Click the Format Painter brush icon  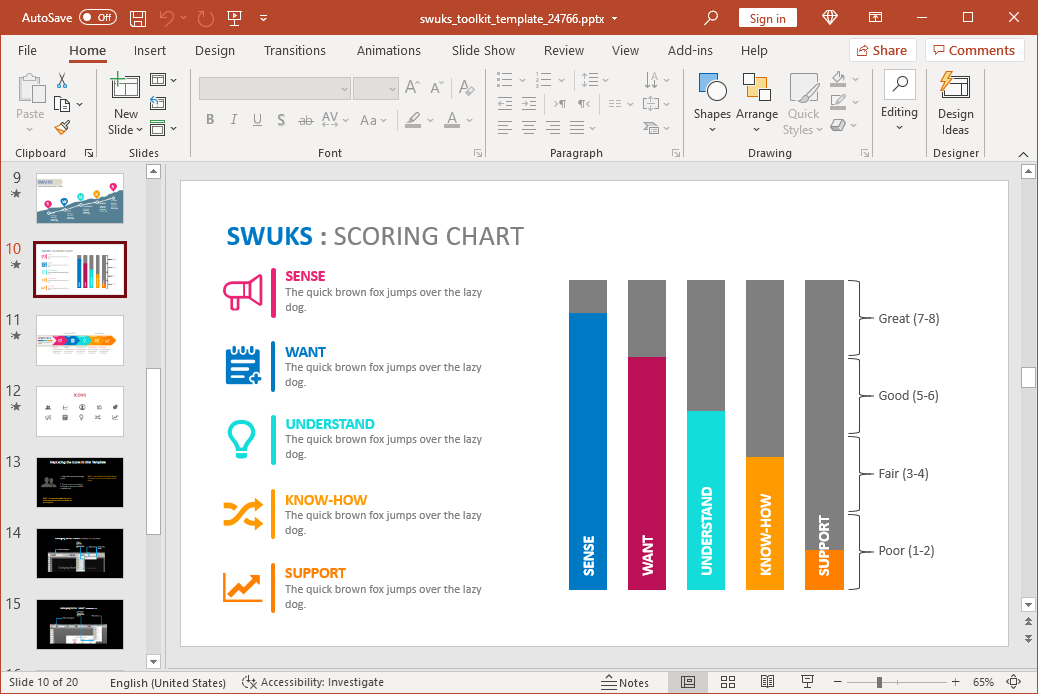tap(62, 128)
